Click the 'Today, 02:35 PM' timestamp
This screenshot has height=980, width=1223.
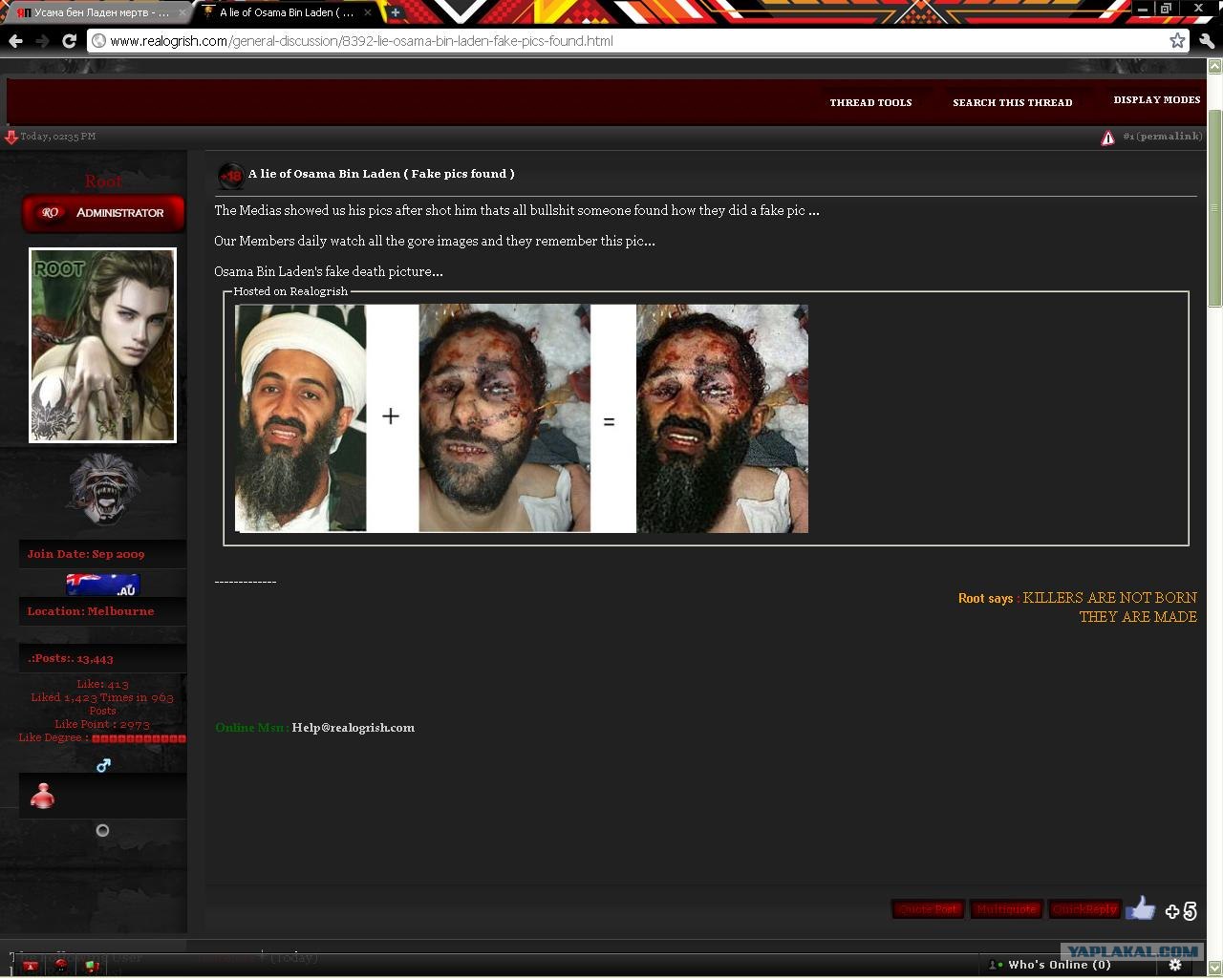pyautogui.click(x=58, y=137)
